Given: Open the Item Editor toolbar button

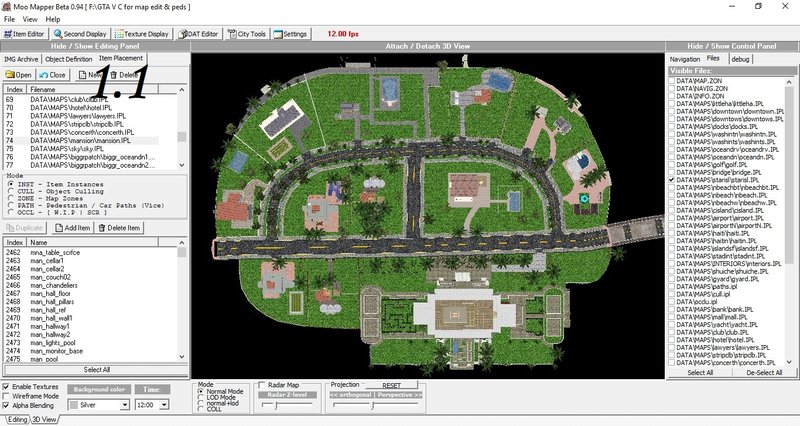Looking at the screenshot, I should tap(24, 34).
